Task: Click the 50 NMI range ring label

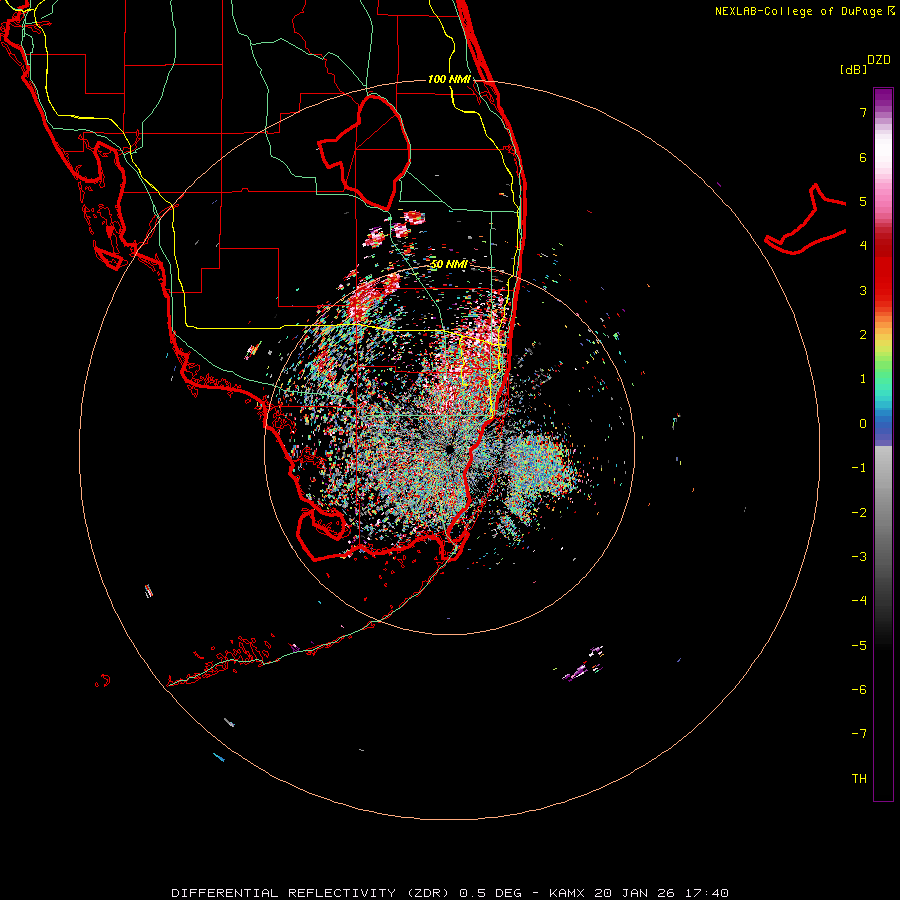Action: (x=449, y=264)
